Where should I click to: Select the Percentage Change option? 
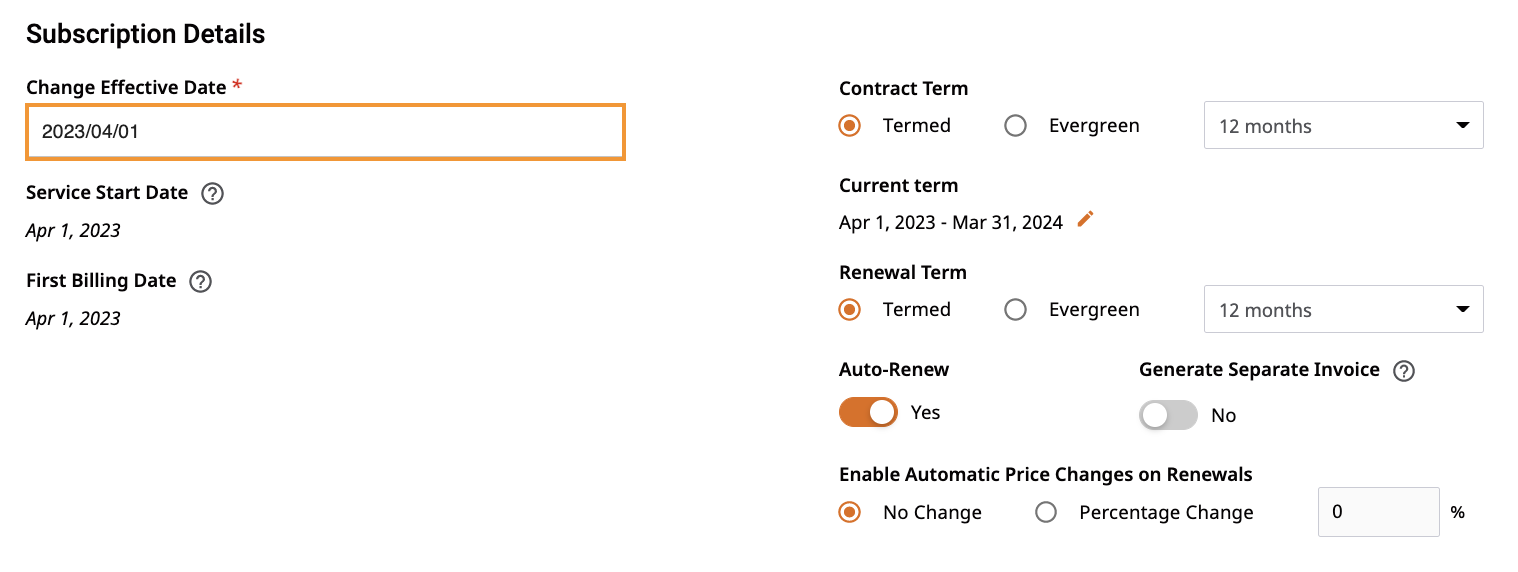[1046, 512]
